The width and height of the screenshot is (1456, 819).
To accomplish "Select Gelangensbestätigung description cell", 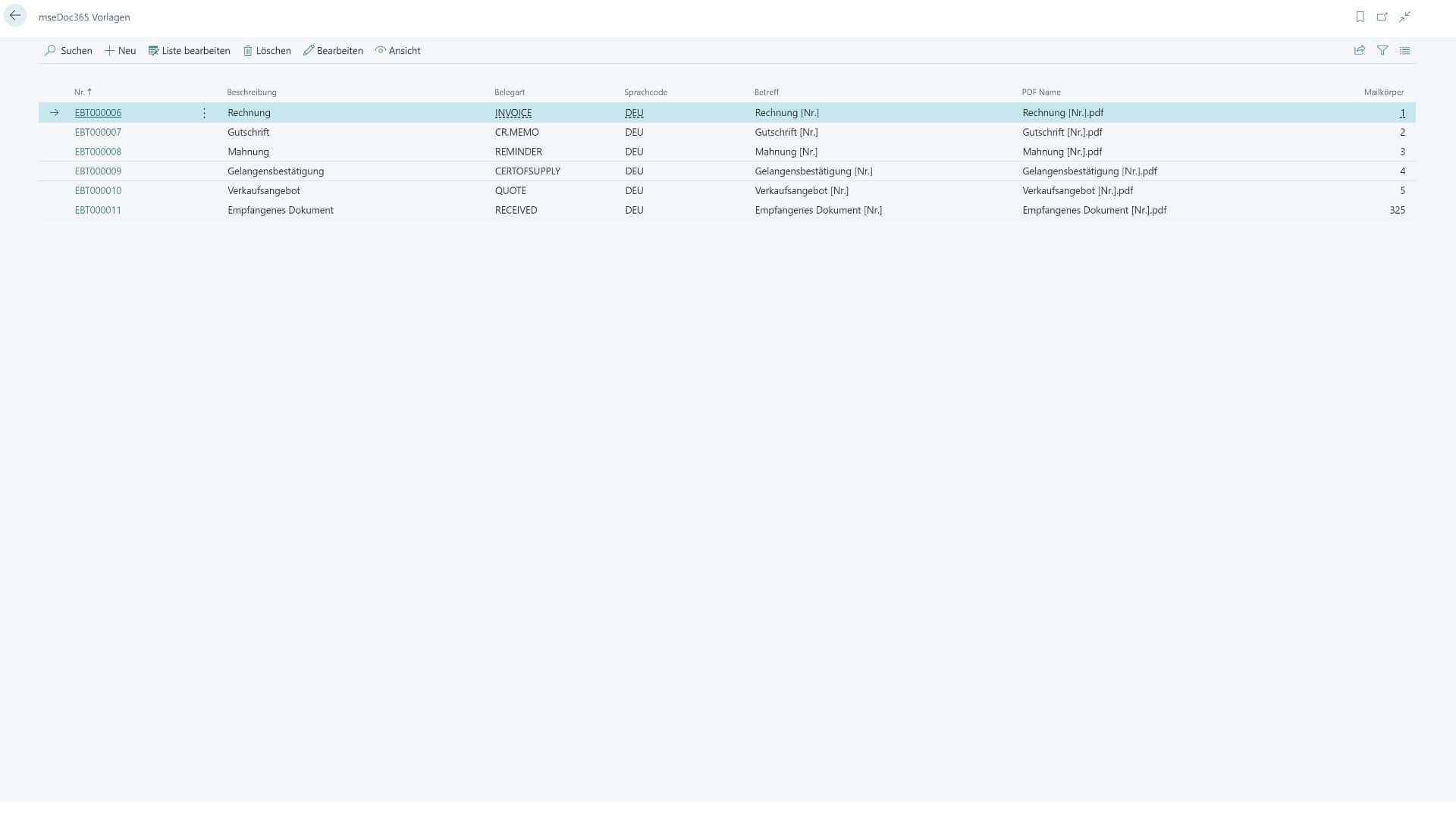I will coord(276,171).
